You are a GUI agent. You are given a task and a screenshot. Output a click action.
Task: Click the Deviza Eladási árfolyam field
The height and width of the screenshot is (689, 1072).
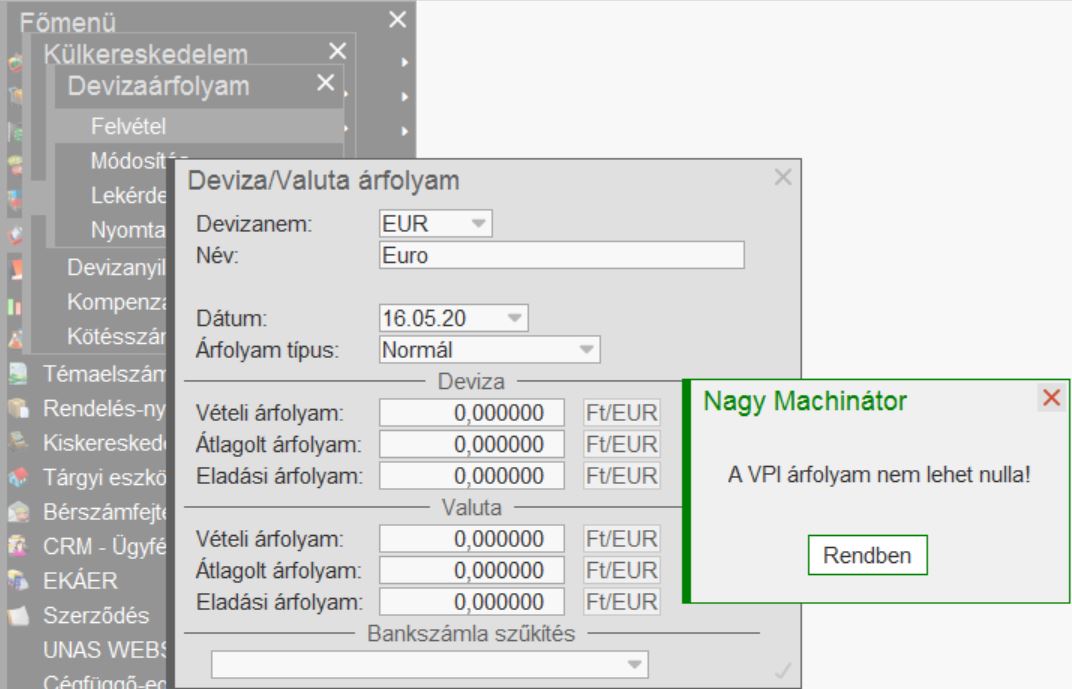(x=472, y=476)
